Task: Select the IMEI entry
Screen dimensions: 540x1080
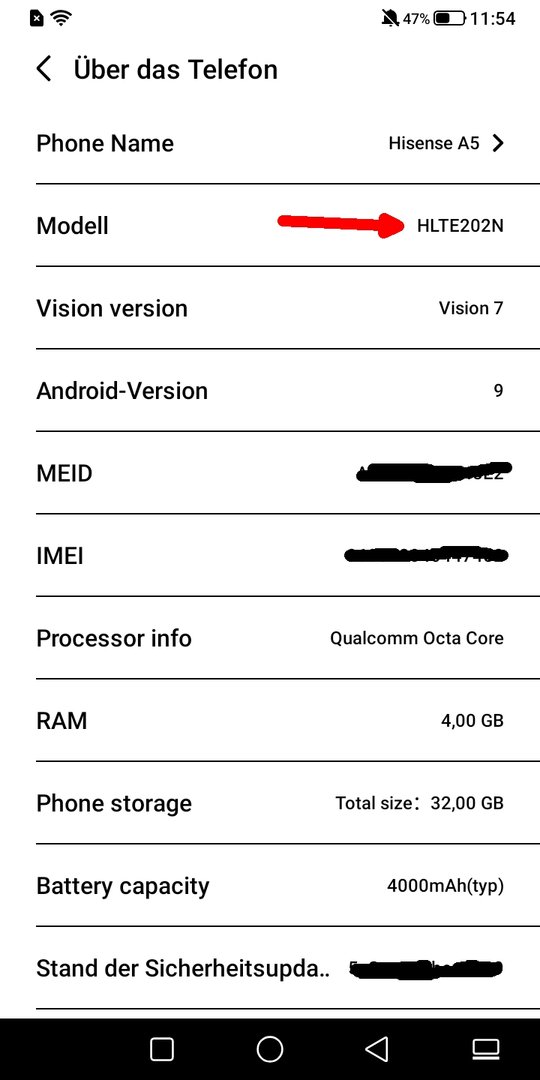Action: (270, 555)
